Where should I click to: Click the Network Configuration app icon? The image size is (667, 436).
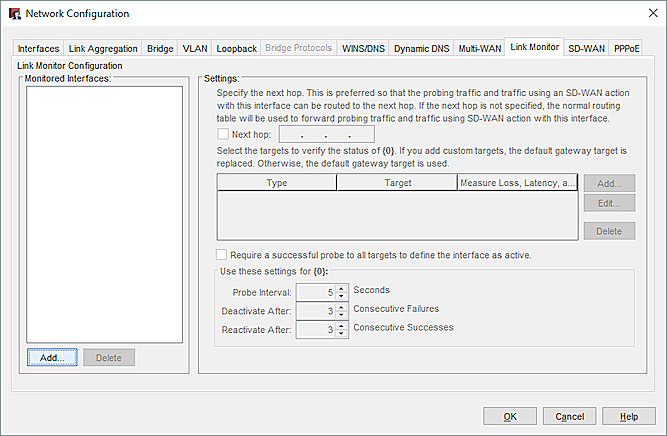pyautogui.click(x=16, y=13)
